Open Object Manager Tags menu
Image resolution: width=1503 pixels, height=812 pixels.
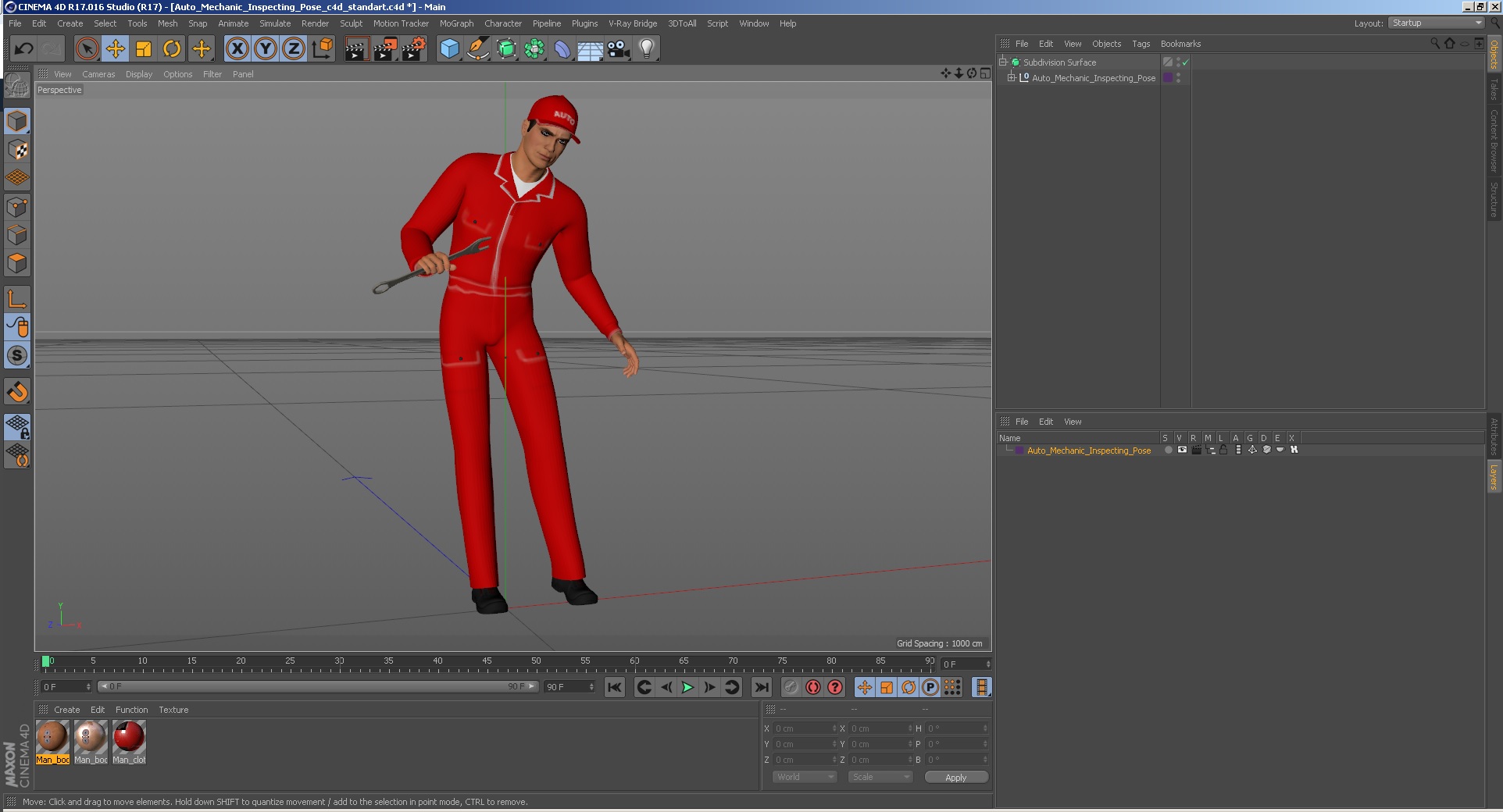click(x=1141, y=44)
